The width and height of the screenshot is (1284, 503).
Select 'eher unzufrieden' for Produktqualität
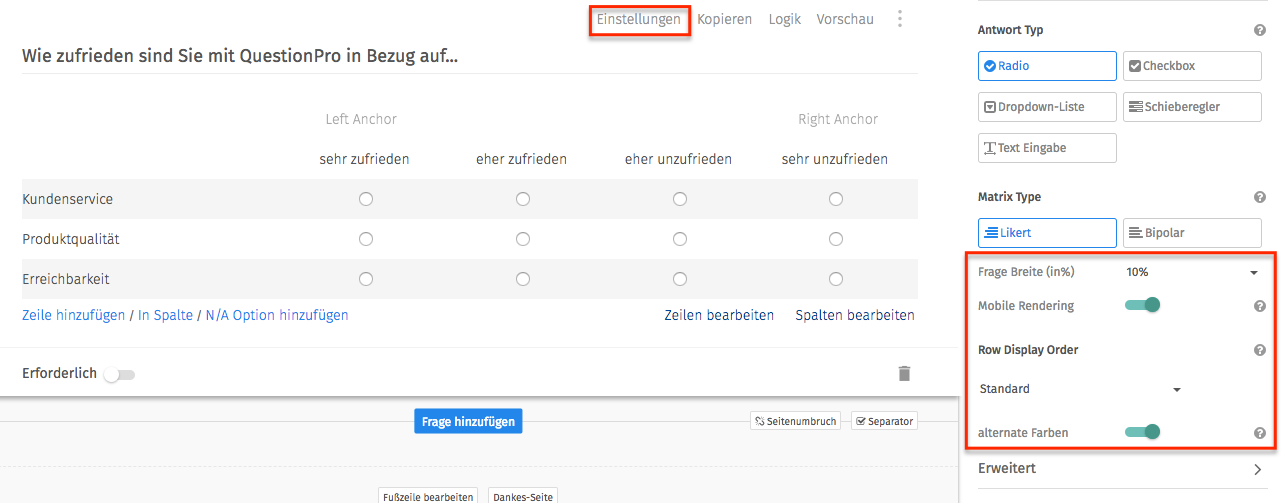(x=680, y=239)
